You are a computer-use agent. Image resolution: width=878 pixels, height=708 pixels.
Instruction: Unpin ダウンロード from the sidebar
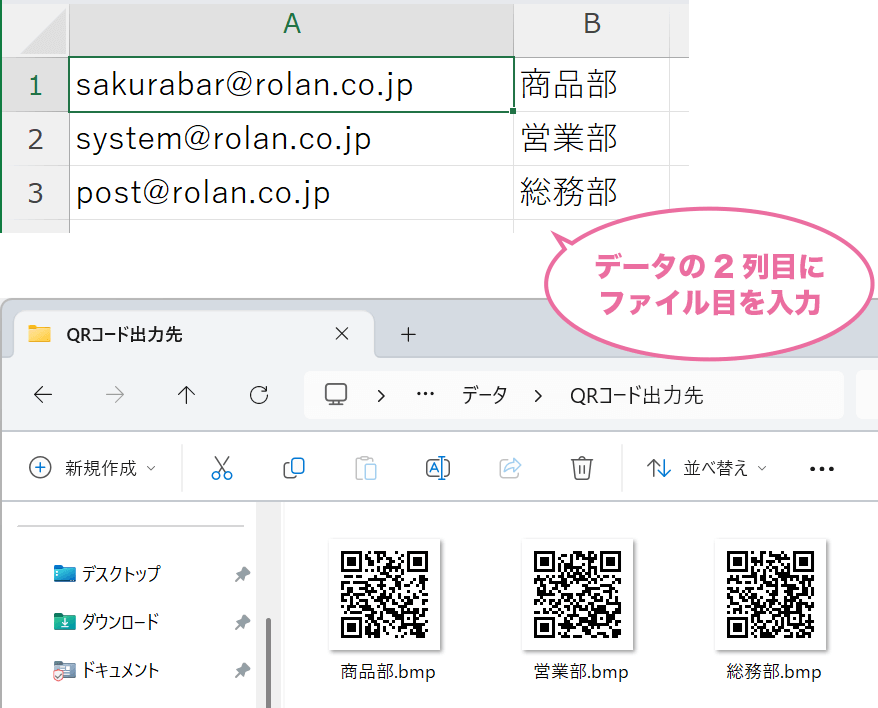[x=241, y=622]
